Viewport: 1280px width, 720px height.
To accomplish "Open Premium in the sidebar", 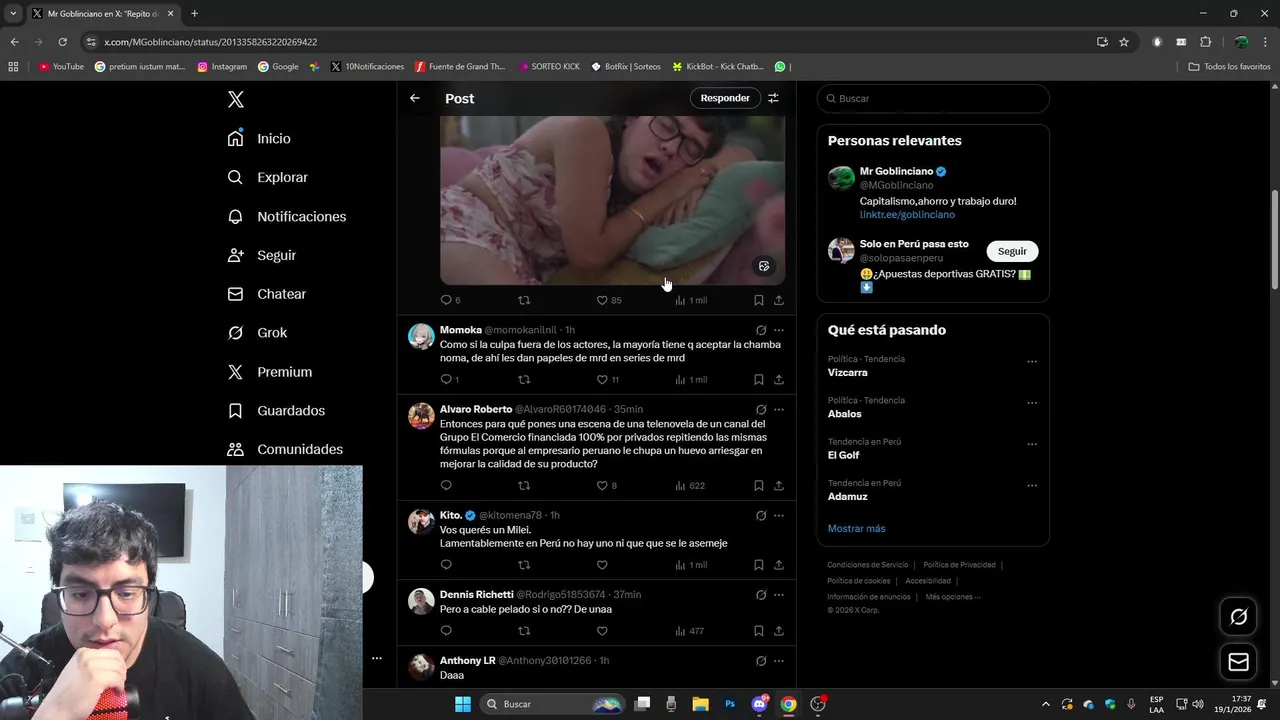I will coord(270,372).
